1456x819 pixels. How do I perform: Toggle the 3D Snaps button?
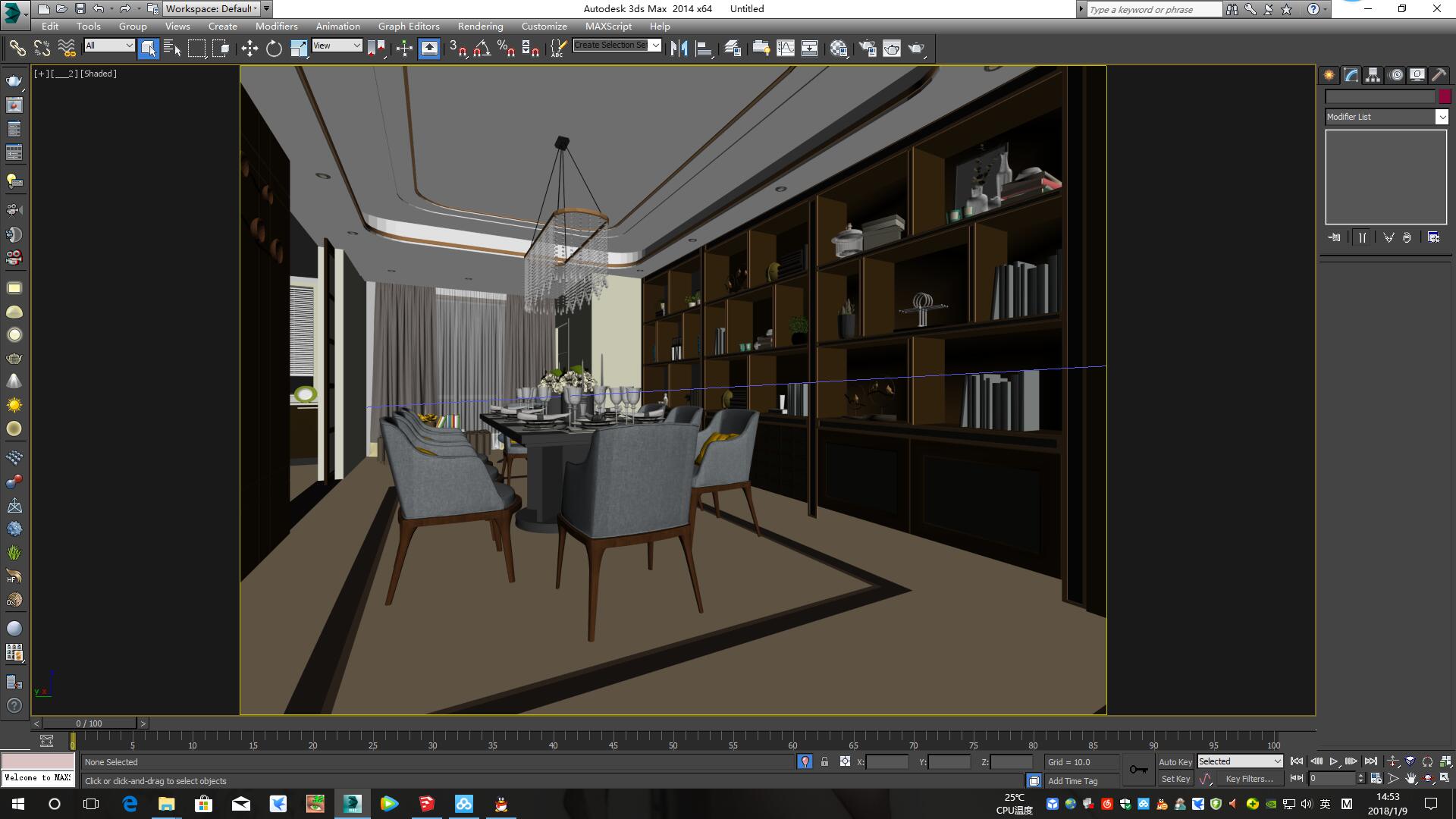pyautogui.click(x=457, y=49)
